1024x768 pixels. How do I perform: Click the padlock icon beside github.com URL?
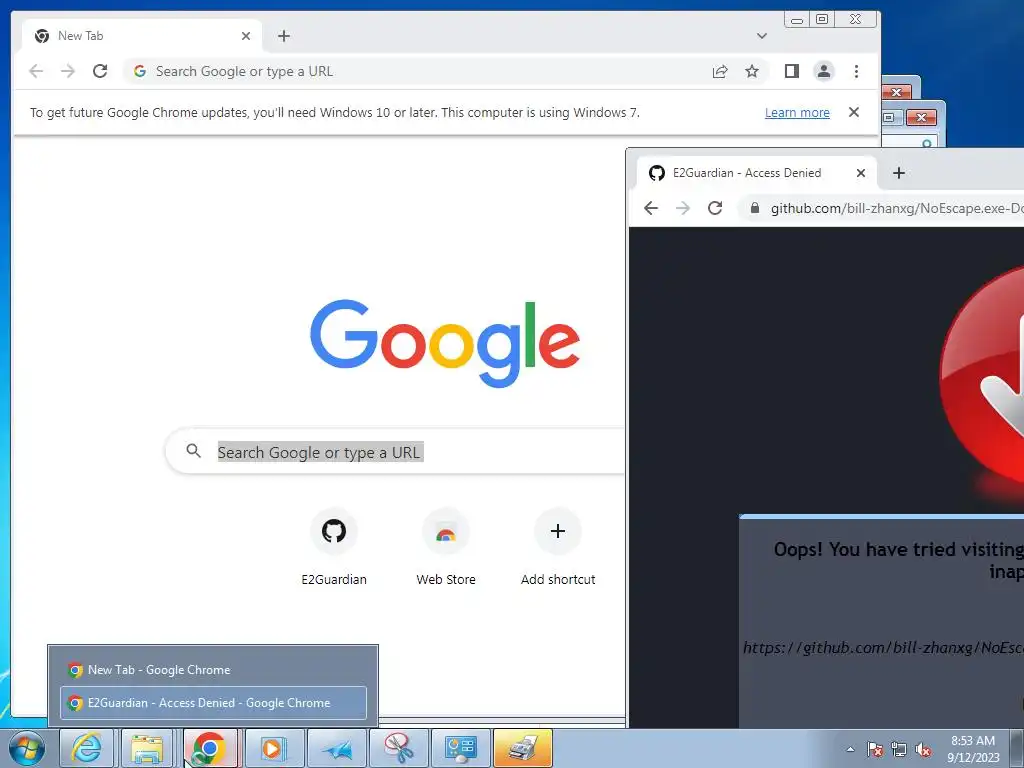[755, 208]
